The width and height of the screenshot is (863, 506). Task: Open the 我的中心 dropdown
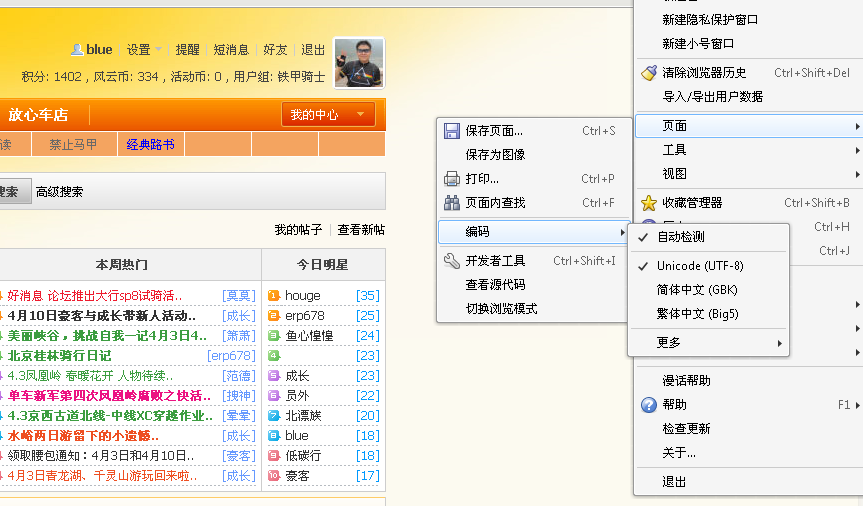(328, 115)
